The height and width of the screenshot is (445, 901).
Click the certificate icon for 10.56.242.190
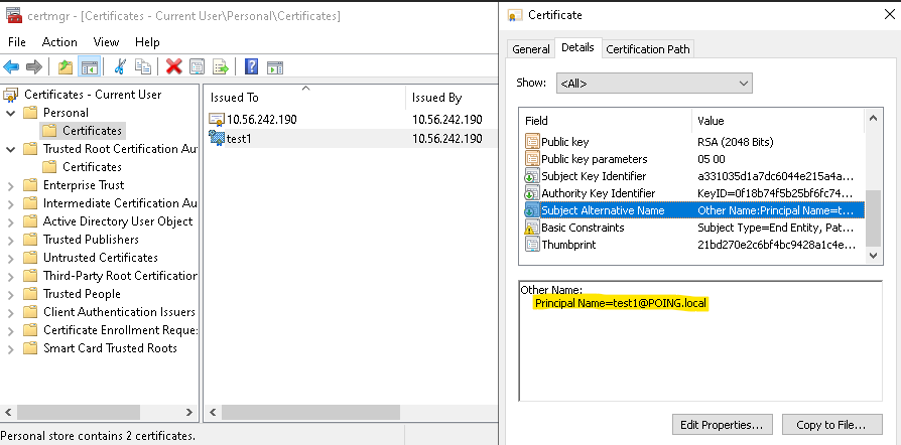(x=217, y=120)
